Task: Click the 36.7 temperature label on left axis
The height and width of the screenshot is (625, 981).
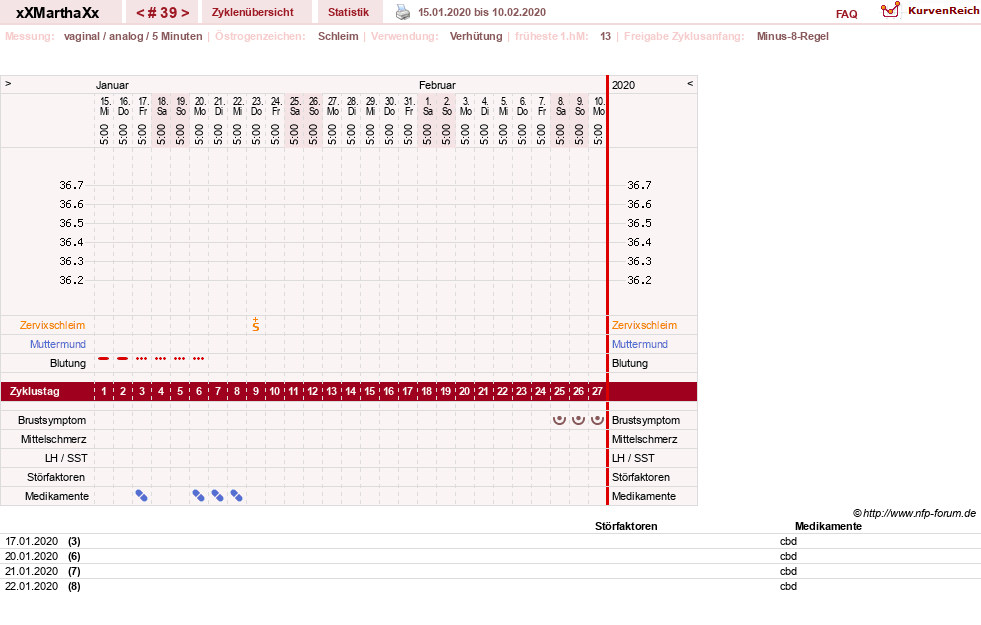Action: pyautogui.click(x=71, y=185)
